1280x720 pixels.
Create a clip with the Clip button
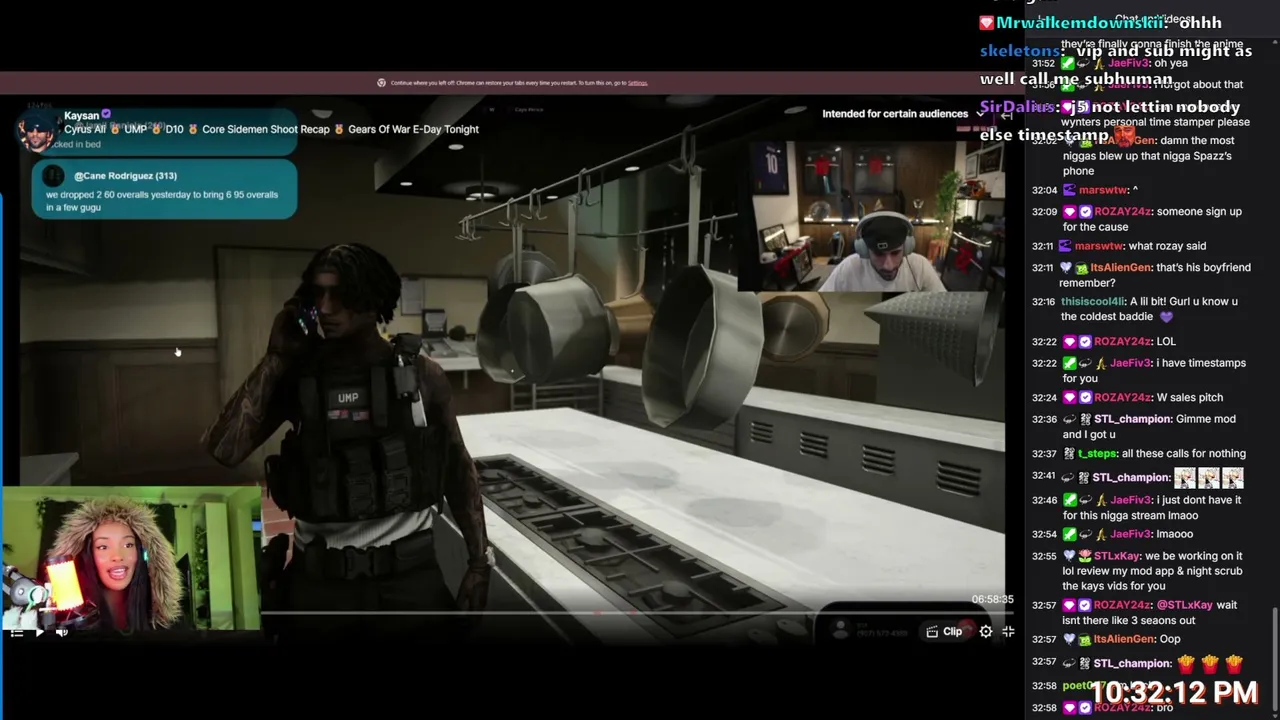click(x=945, y=631)
